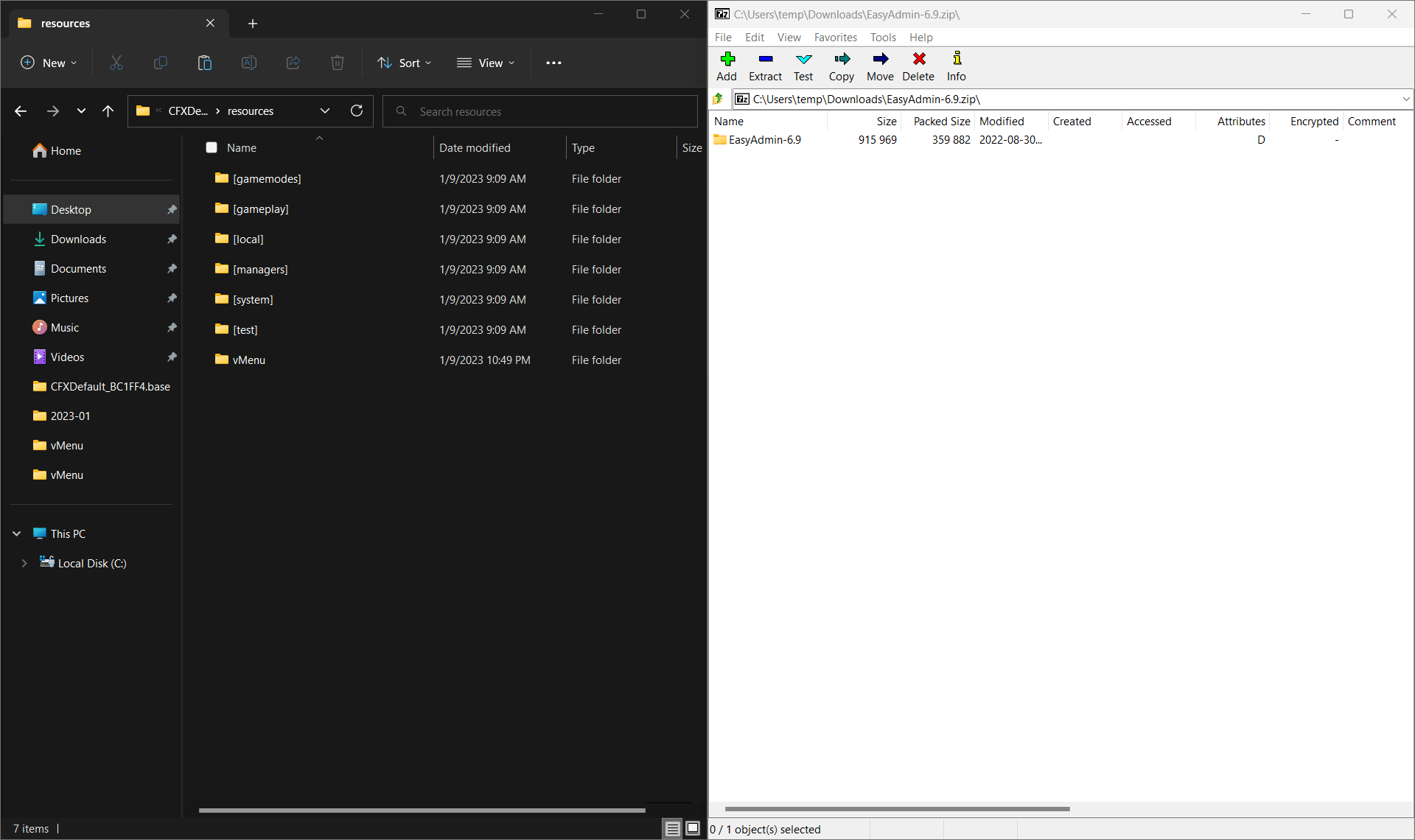Open the Sort dropdown
This screenshot has width=1415, height=840.
coord(404,63)
